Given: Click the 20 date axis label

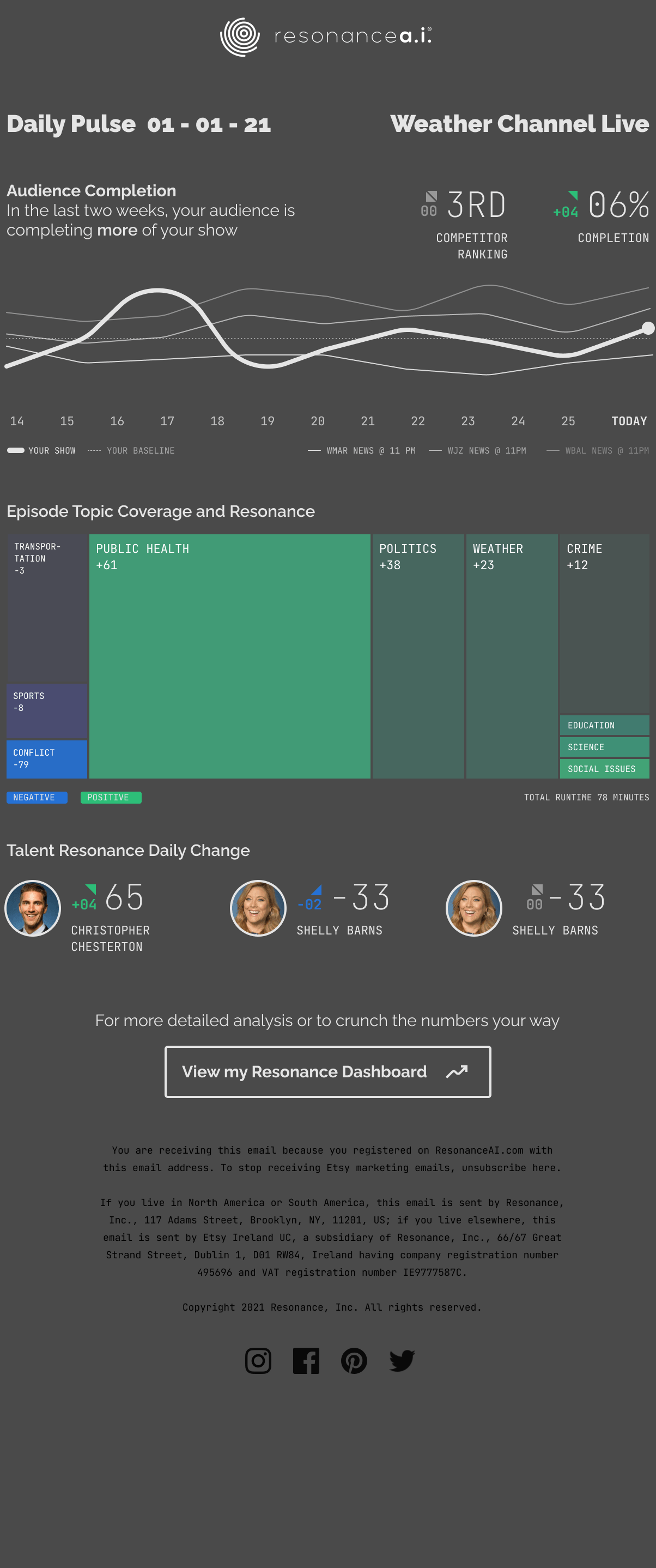Looking at the screenshot, I should tap(318, 421).
